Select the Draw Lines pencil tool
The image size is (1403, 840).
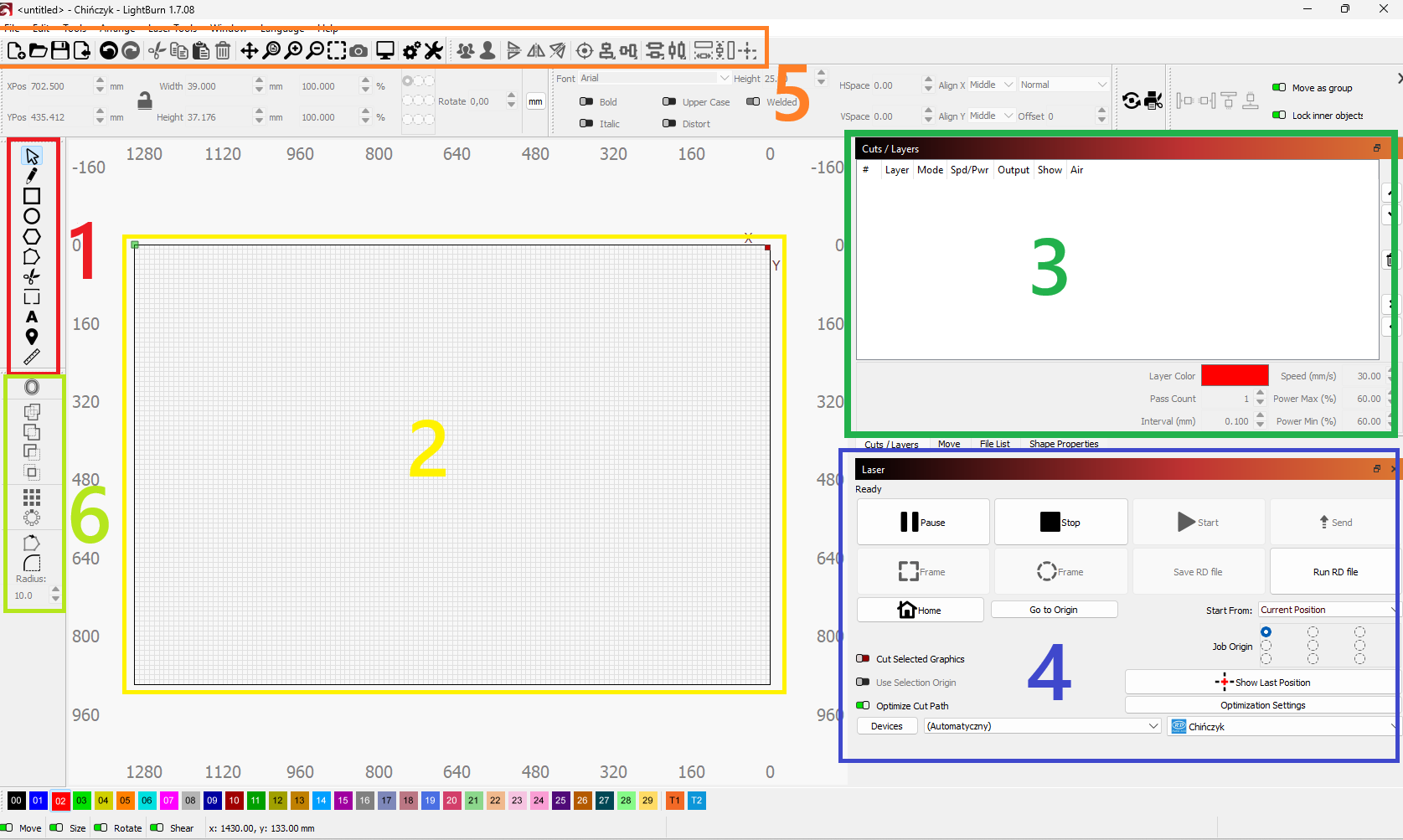32,176
